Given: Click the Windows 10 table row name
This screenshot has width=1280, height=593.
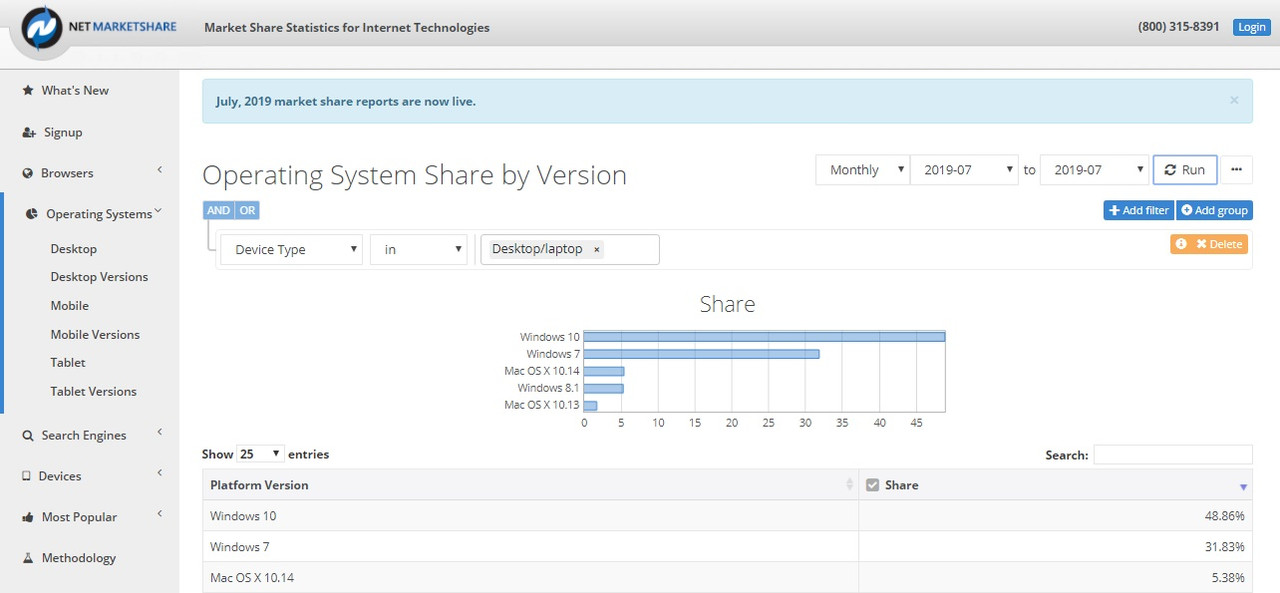Looking at the screenshot, I should (243, 516).
